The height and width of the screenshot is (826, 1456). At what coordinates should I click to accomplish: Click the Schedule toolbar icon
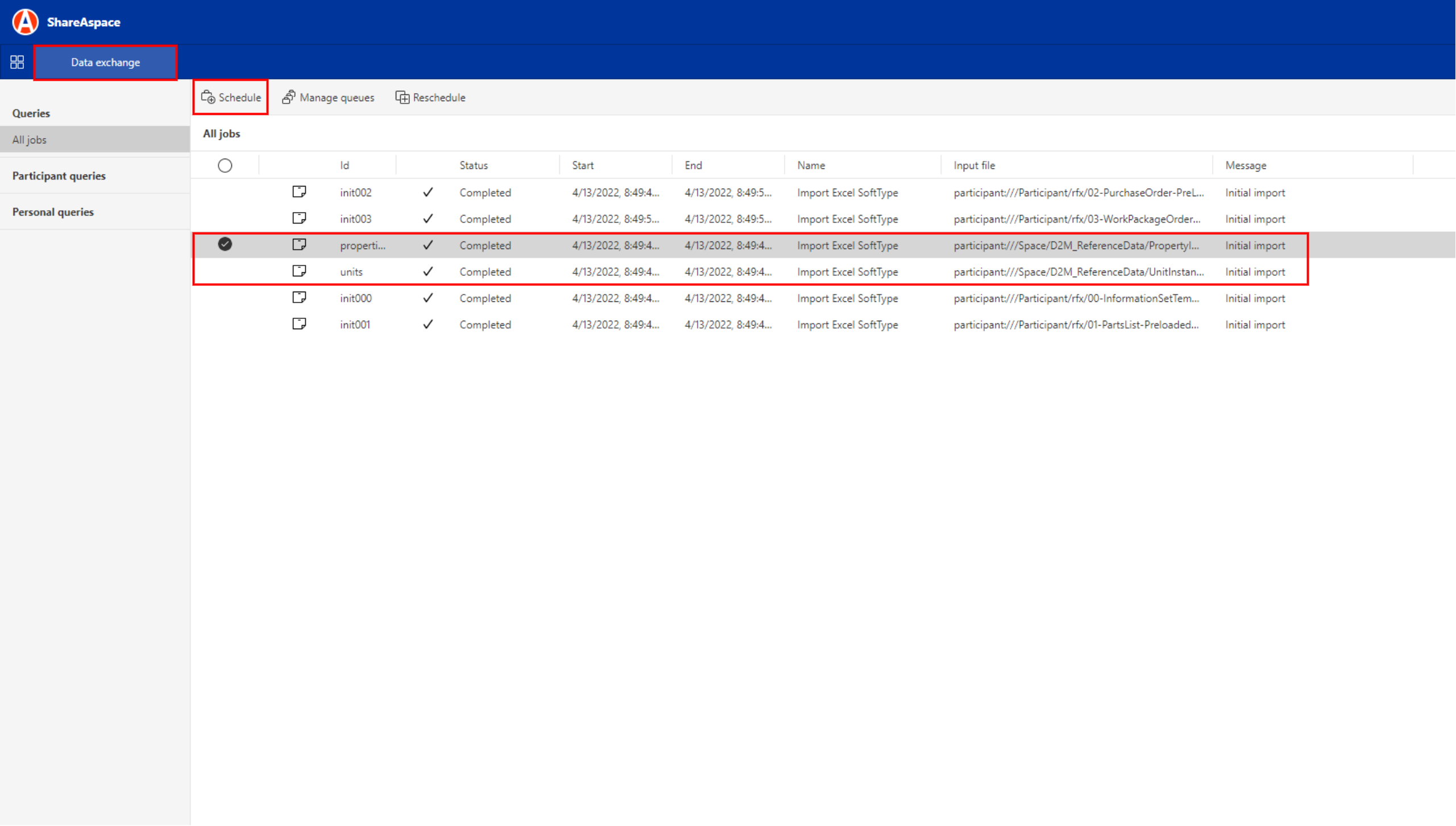[x=208, y=97]
